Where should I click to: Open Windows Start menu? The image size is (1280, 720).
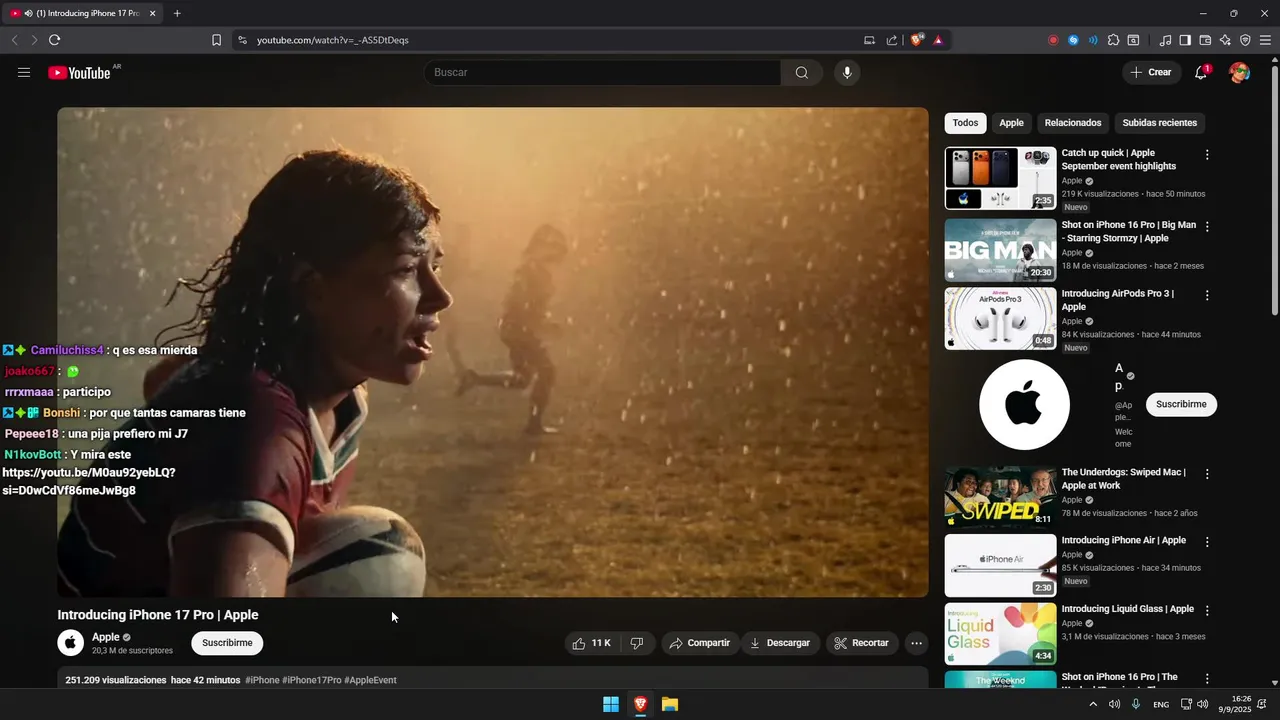coord(611,704)
